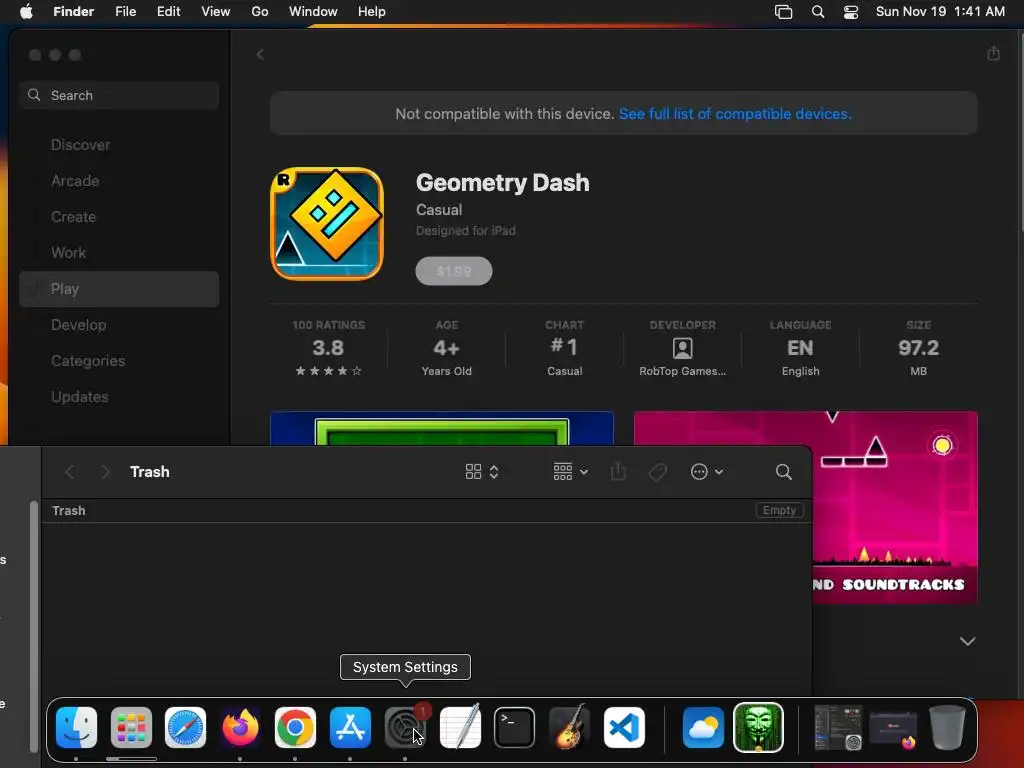
Task: Click the 3.8 ratings value
Action: 328,348
